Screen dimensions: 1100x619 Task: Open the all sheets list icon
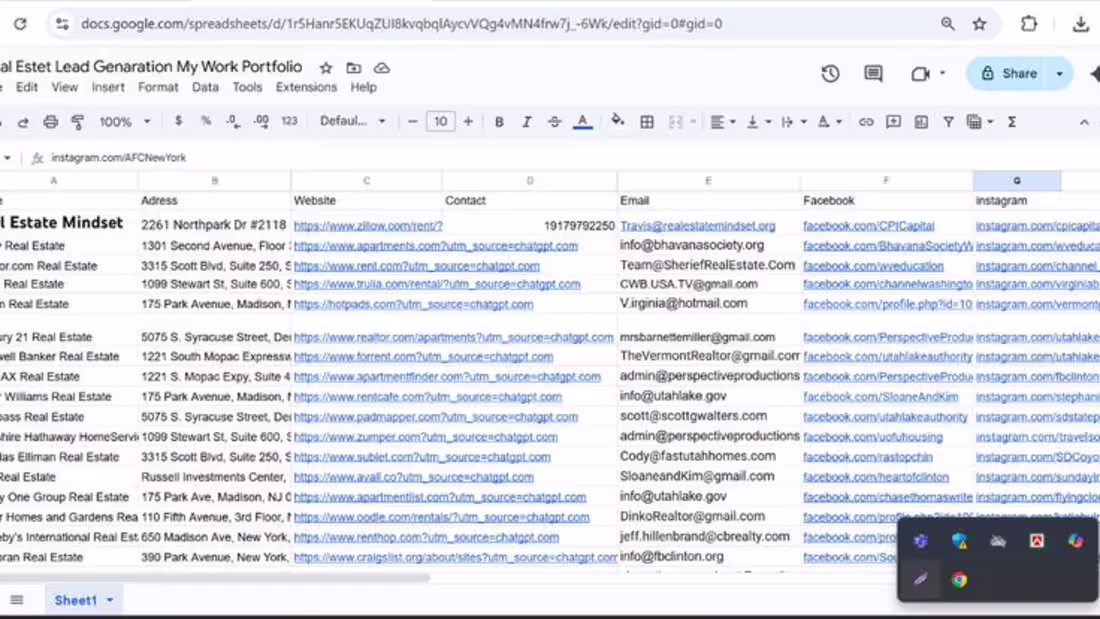pyautogui.click(x=16, y=600)
